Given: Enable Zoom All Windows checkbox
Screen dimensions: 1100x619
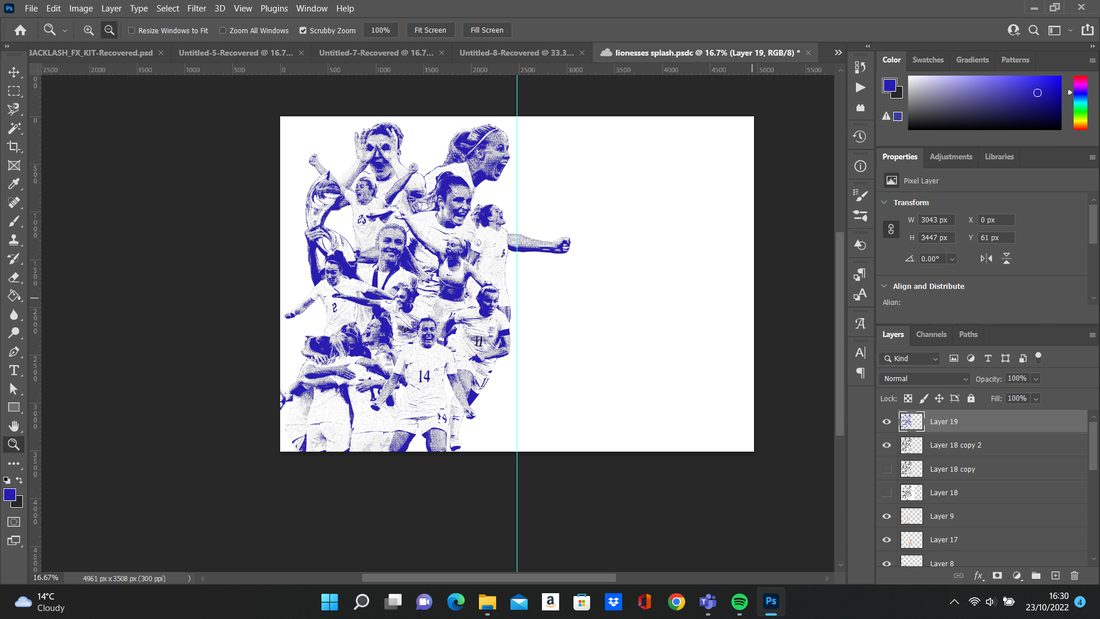Looking at the screenshot, I should (222, 31).
